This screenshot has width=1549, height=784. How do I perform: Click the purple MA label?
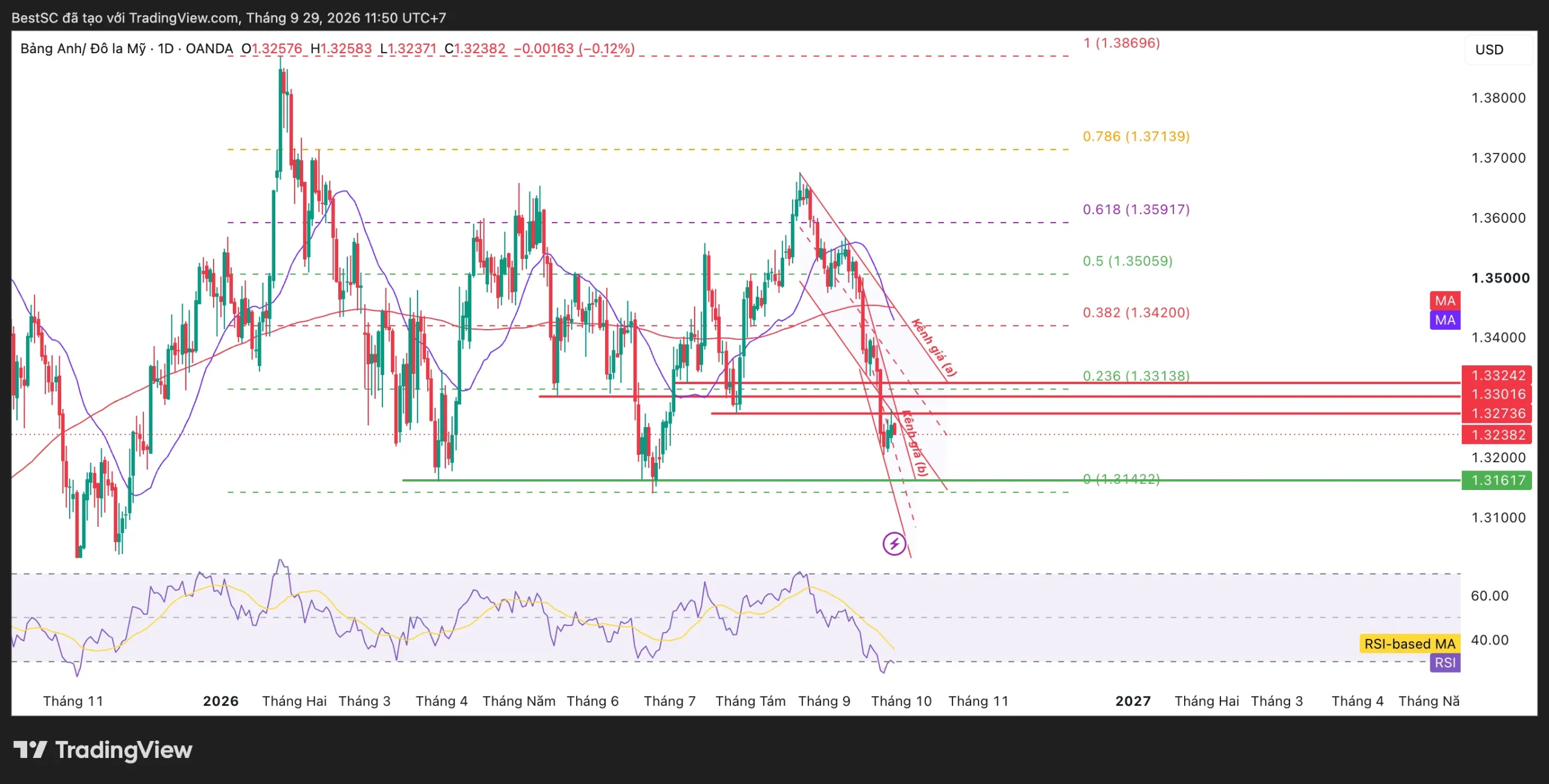[1445, 320]
